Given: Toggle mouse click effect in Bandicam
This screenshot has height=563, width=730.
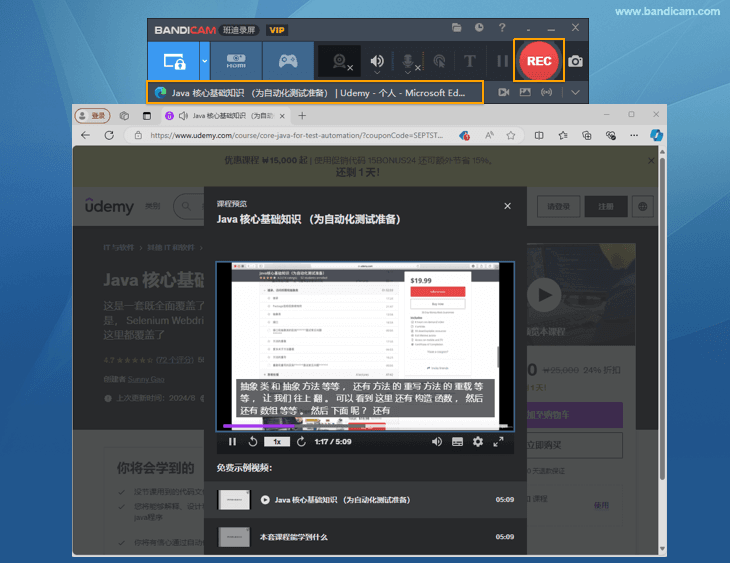Looking at the screenshot, I should [439, 61].
